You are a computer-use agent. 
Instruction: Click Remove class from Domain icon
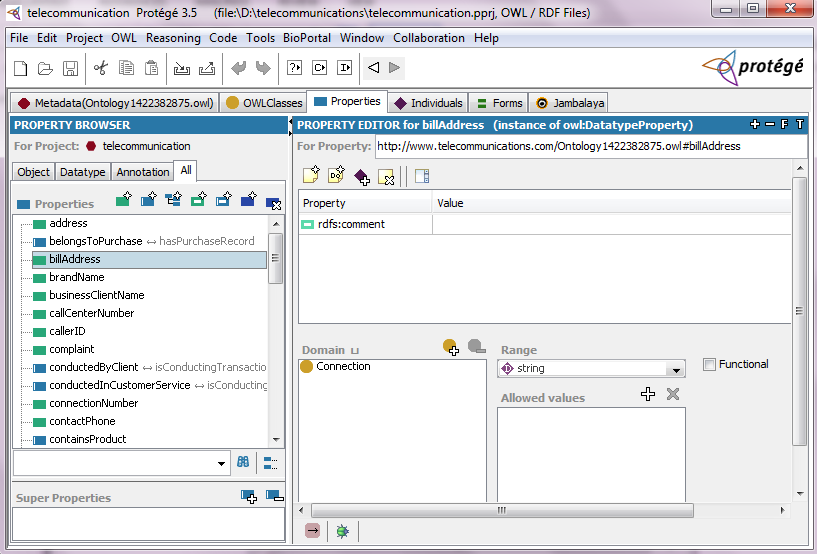476,346
